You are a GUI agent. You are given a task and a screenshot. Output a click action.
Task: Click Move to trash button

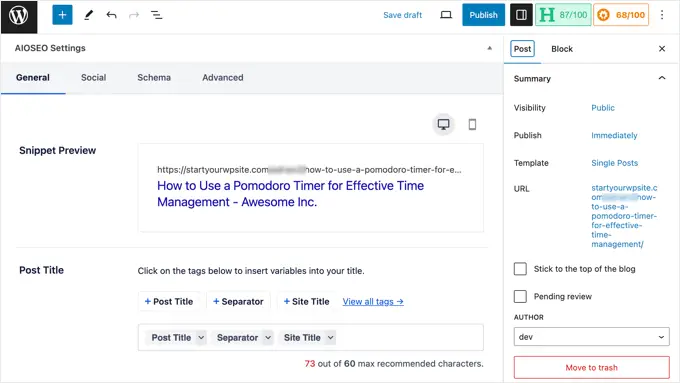(x=592, y=367)
